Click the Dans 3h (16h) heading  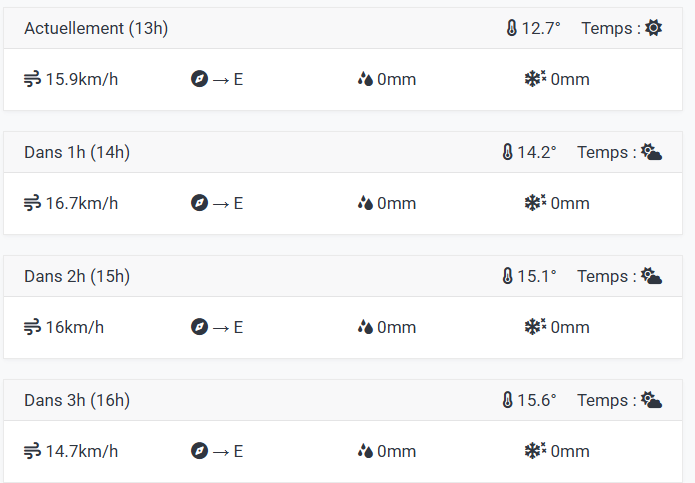pos(77,401)
